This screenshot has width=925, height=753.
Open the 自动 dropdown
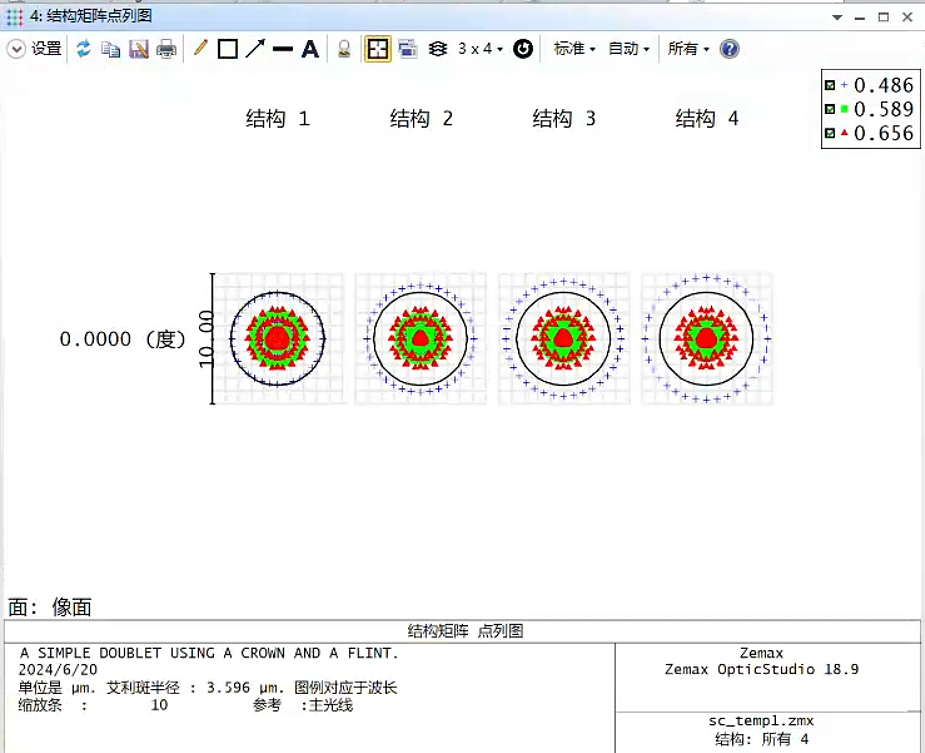629,49
